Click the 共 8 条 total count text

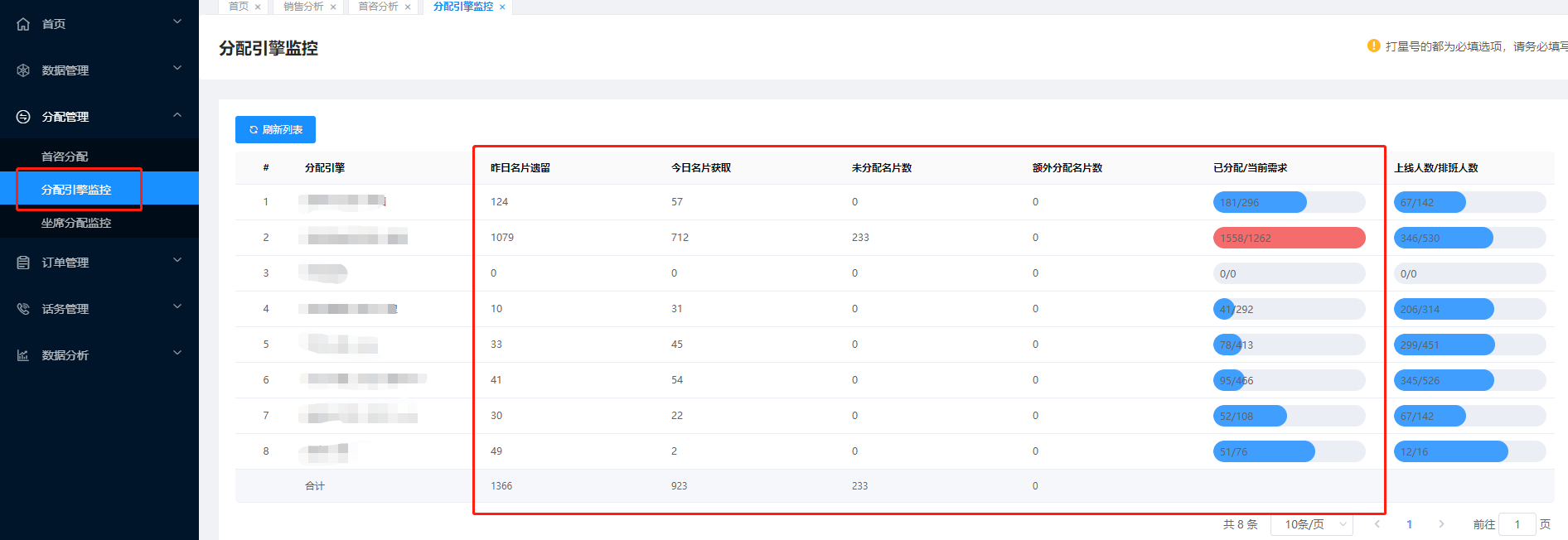[x=1241, y=524]
